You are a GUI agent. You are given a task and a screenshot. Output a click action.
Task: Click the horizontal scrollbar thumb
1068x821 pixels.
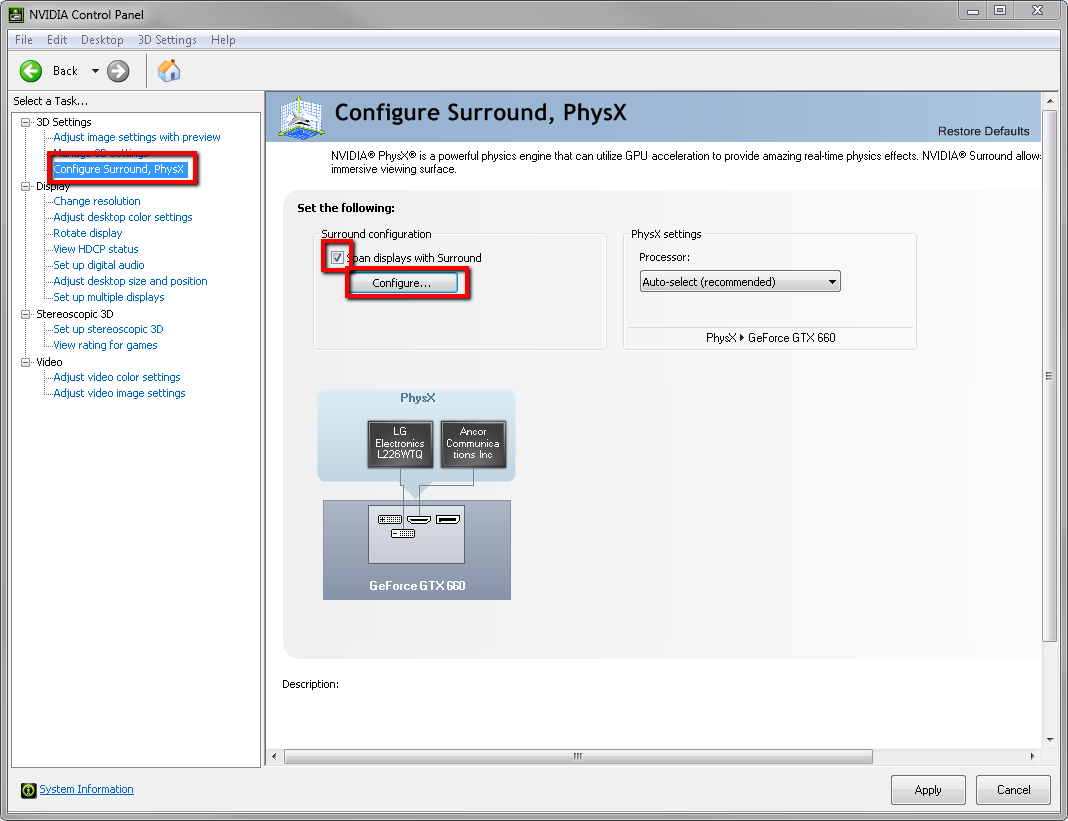click(578, 756)
